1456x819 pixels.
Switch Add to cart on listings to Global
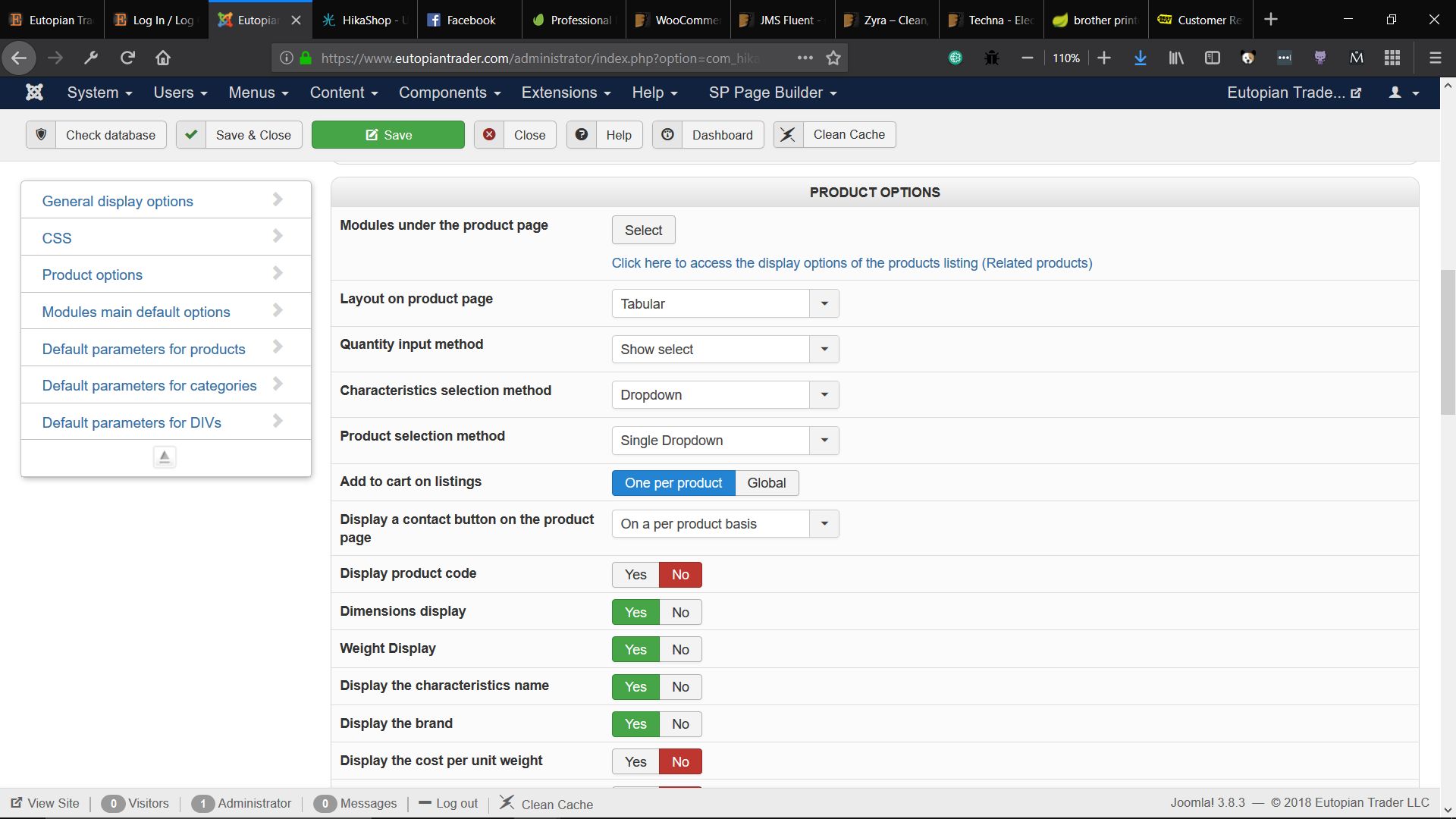(x=766, y=483)
